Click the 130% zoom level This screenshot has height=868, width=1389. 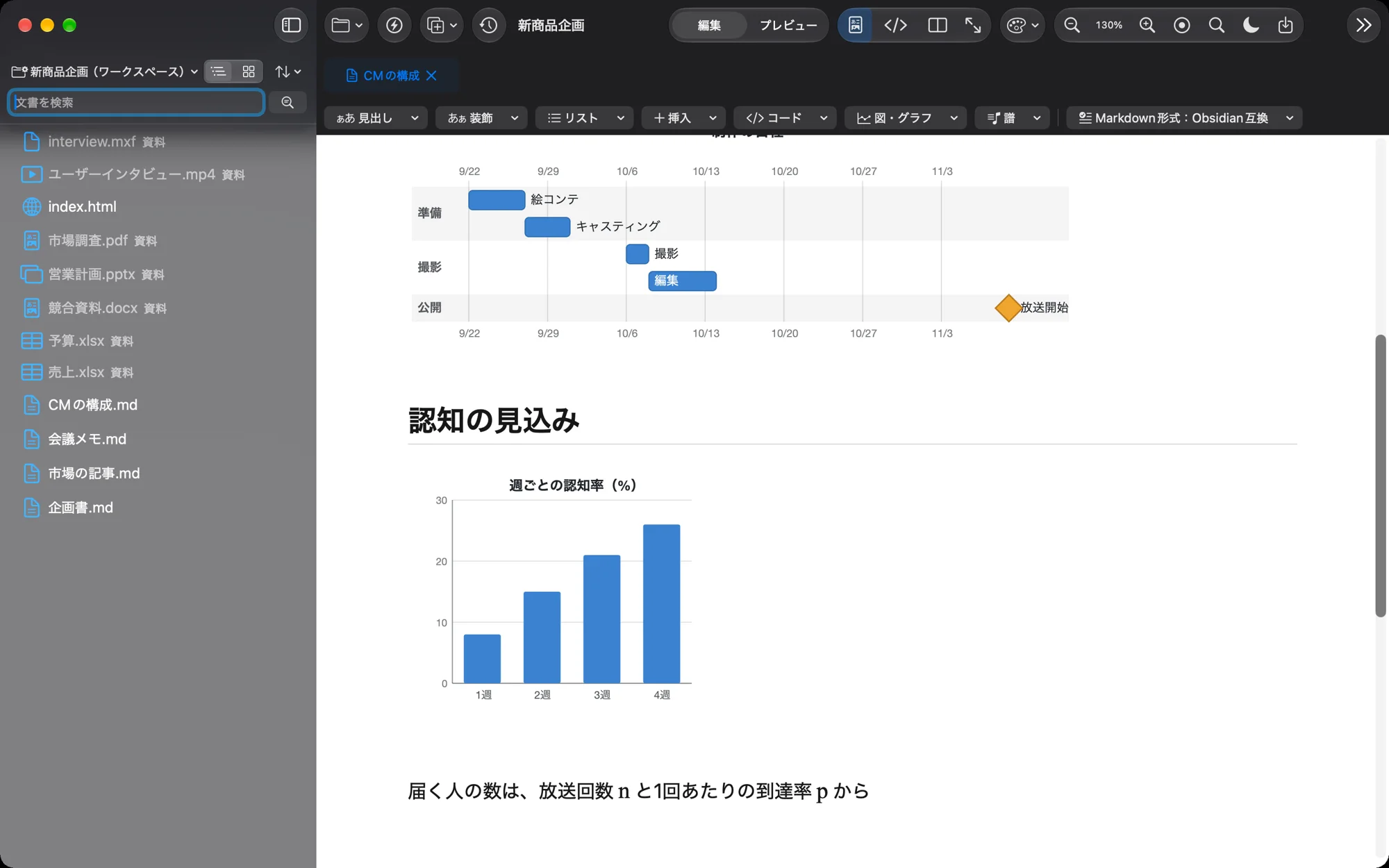1109,25
